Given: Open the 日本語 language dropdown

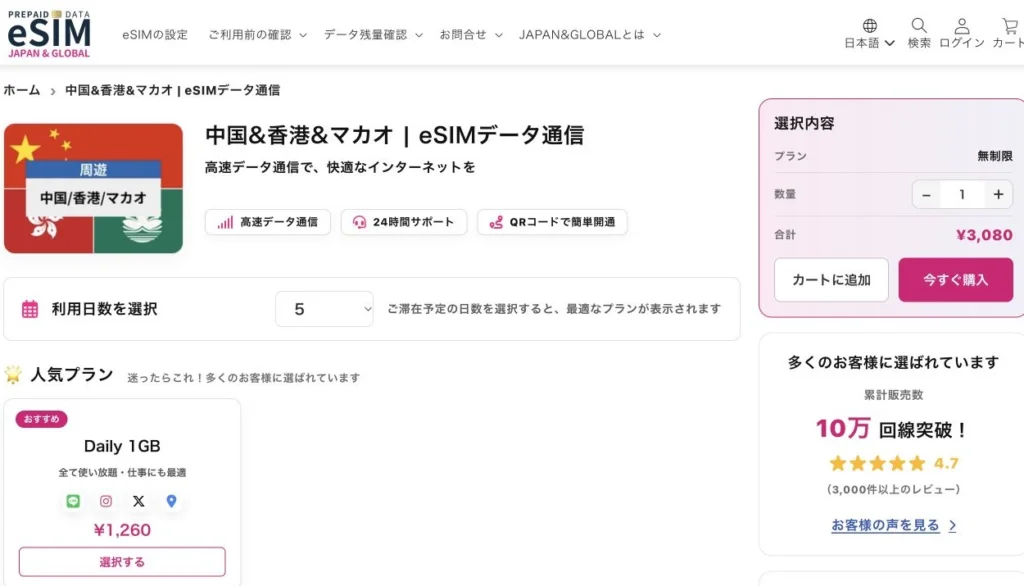Looking at the screenshot, I should pos(869,43).
